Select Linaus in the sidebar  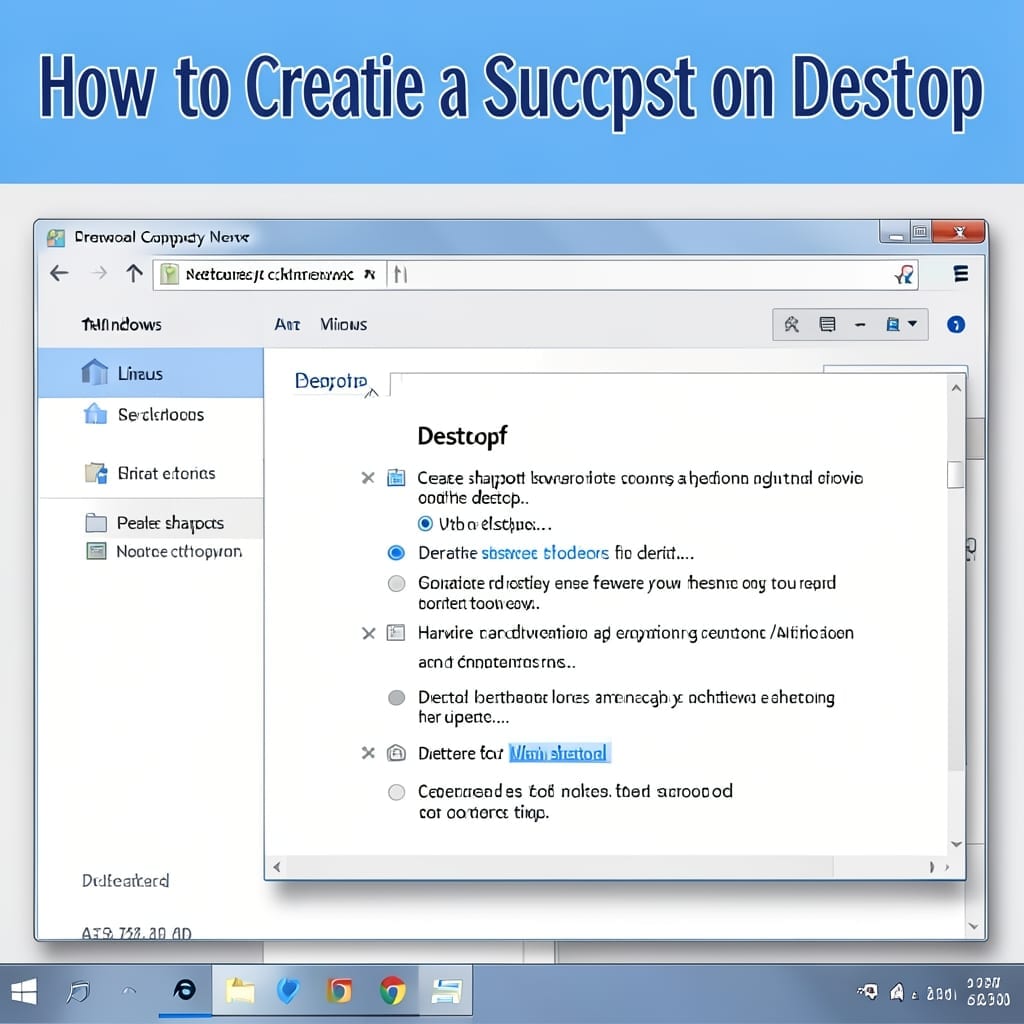click(x=151, y=373)
